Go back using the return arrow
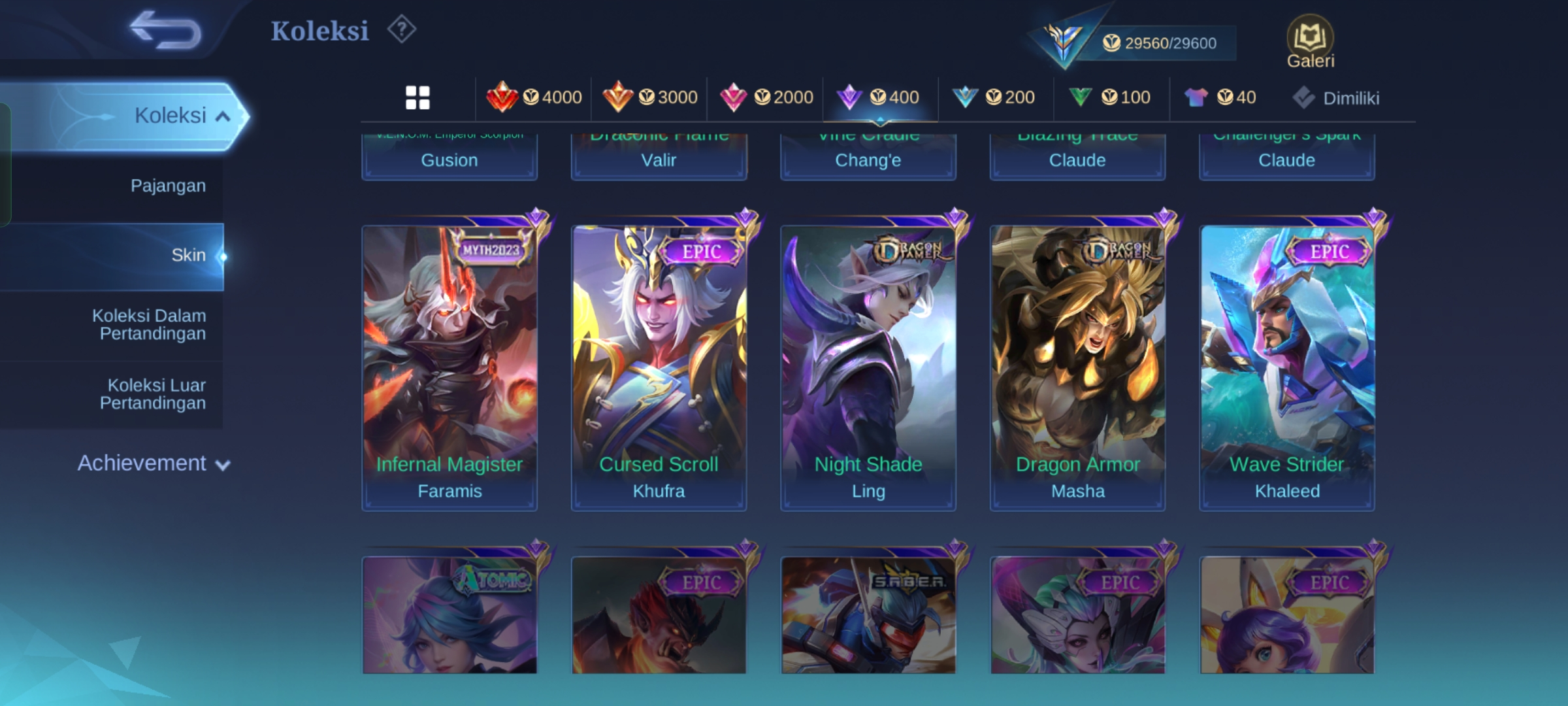1568x706 pixels. (x=166, y=30)
